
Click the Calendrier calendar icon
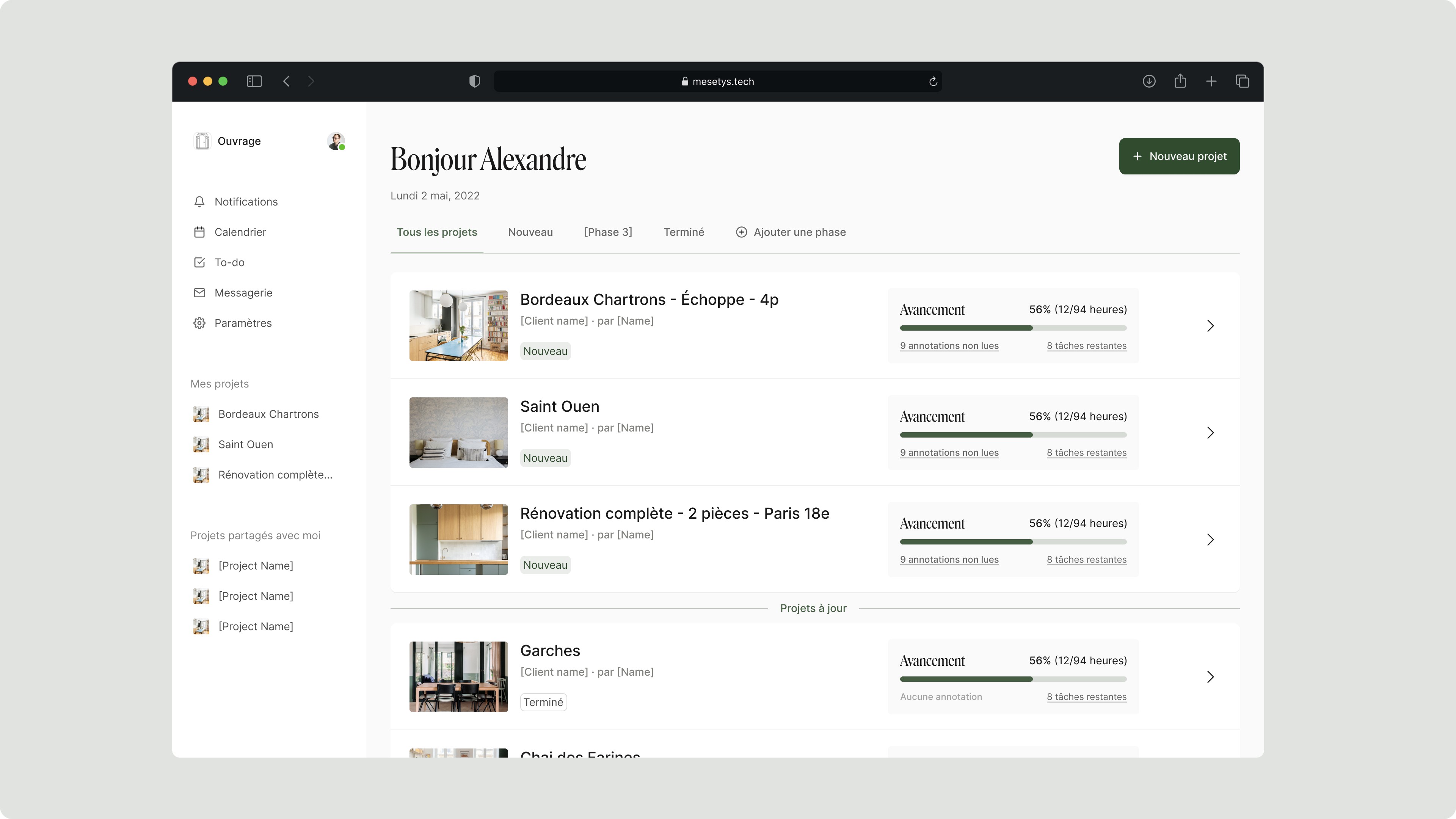click(199, 232)
